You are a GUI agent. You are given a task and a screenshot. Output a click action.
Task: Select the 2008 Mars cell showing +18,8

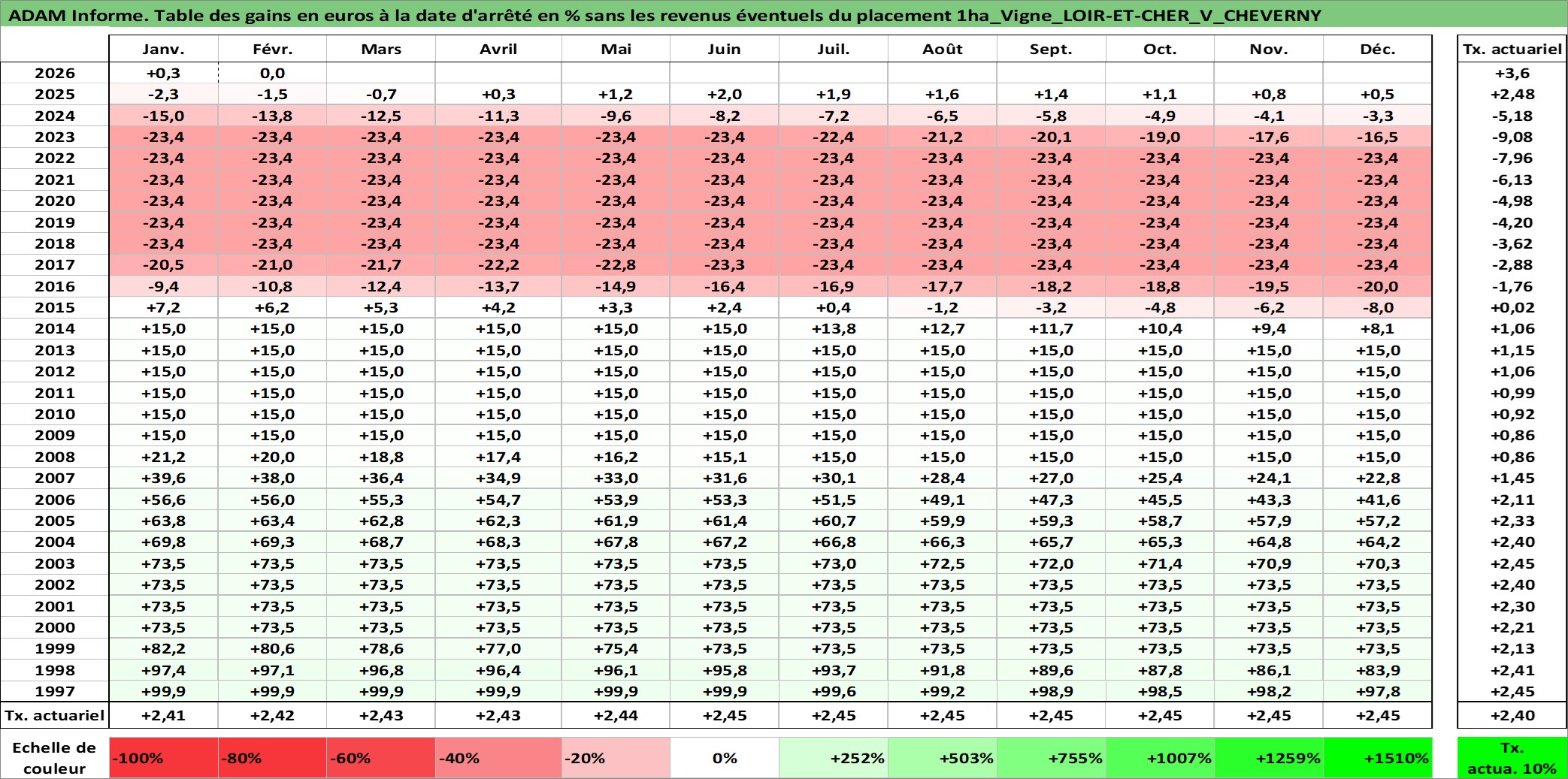(x=381, y=457)
